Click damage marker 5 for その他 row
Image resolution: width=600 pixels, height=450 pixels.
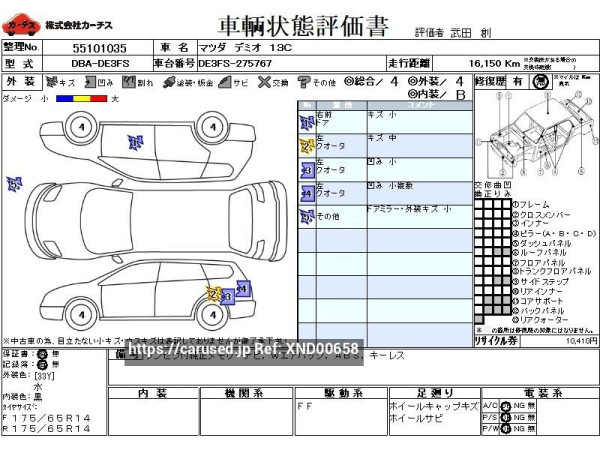(x=306, y=215)
